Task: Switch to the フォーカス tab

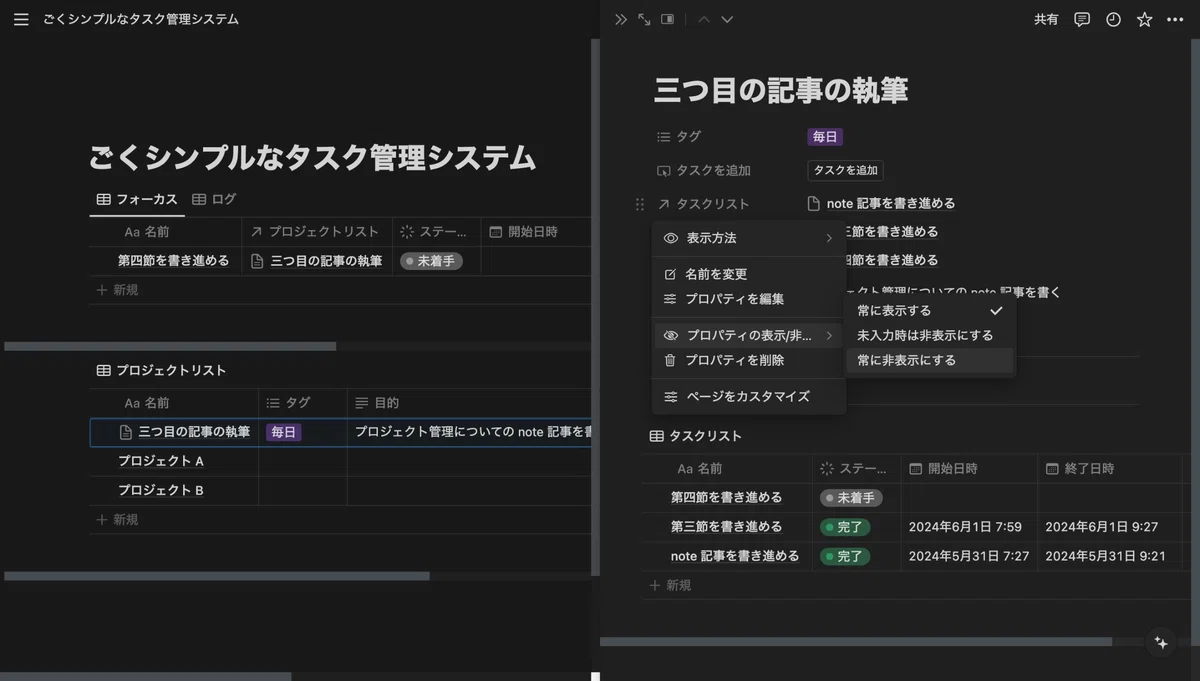Action: [137, 199]
